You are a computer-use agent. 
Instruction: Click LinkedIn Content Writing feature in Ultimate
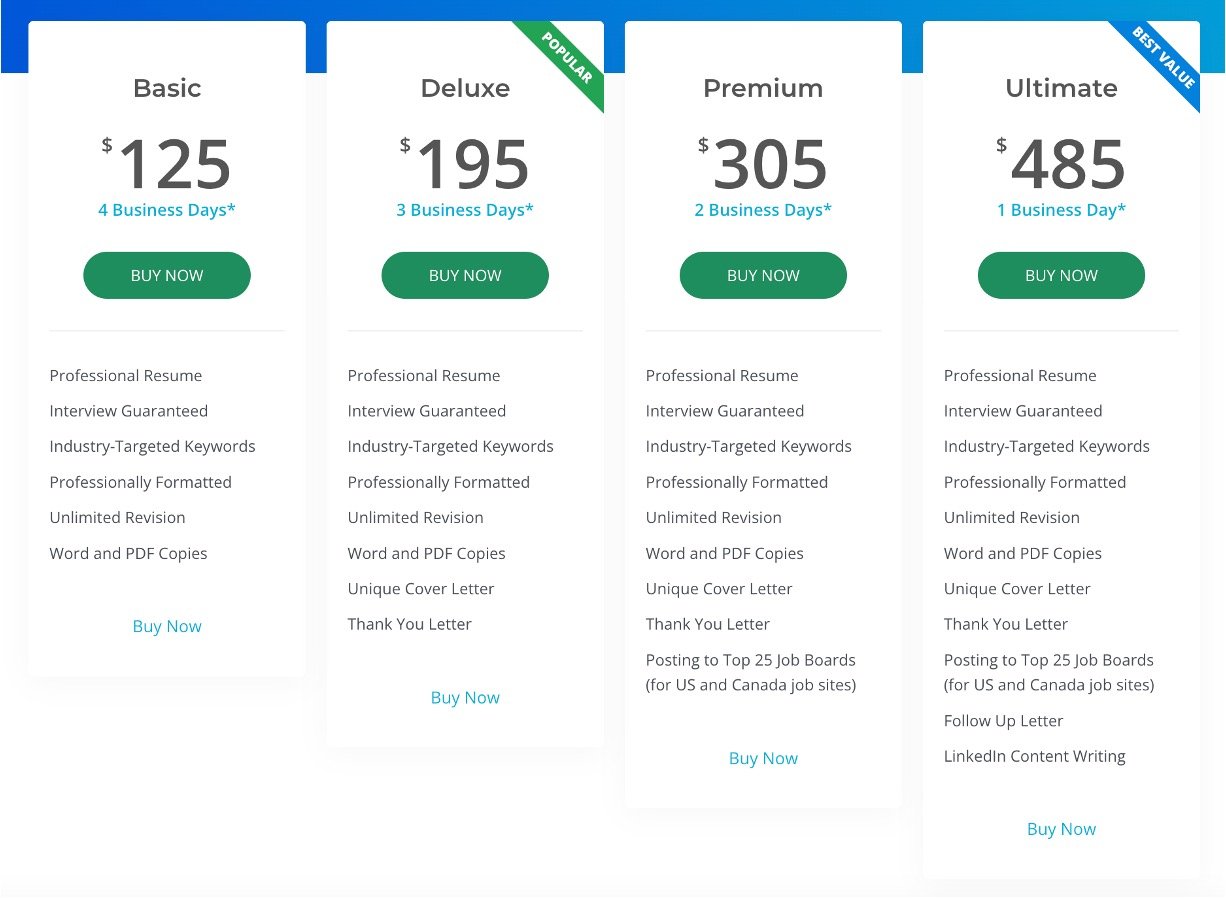point(1034,756)
